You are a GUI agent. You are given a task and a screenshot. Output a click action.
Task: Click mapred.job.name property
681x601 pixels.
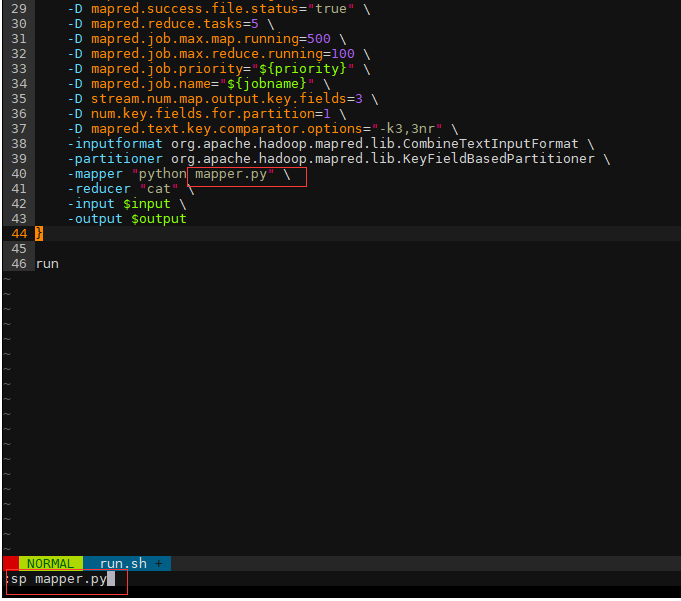coord(151,84)
